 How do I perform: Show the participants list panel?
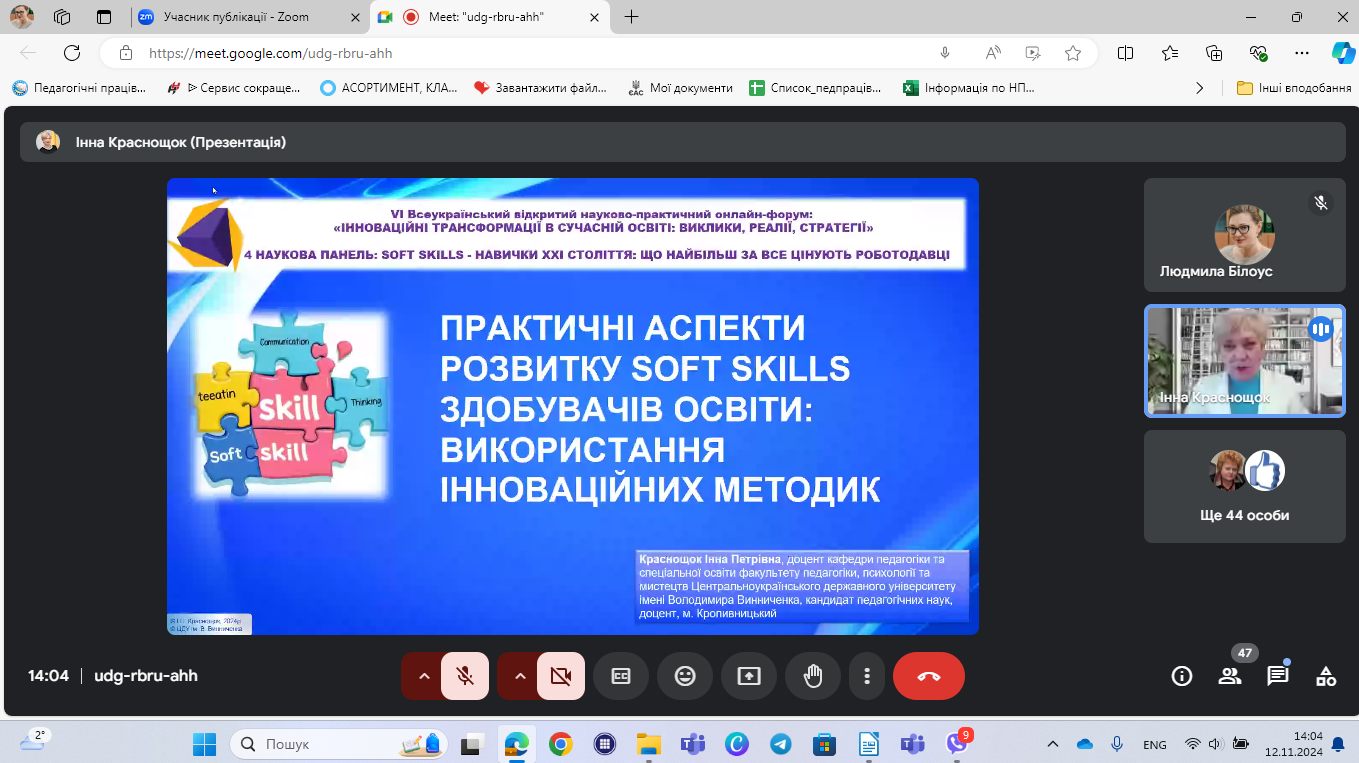click(x=1230, y=676)
